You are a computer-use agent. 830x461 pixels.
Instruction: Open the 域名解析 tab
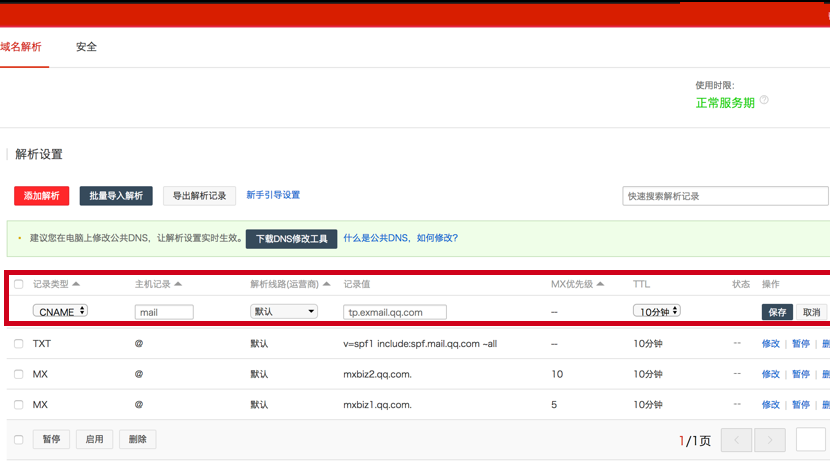(21, 47)
